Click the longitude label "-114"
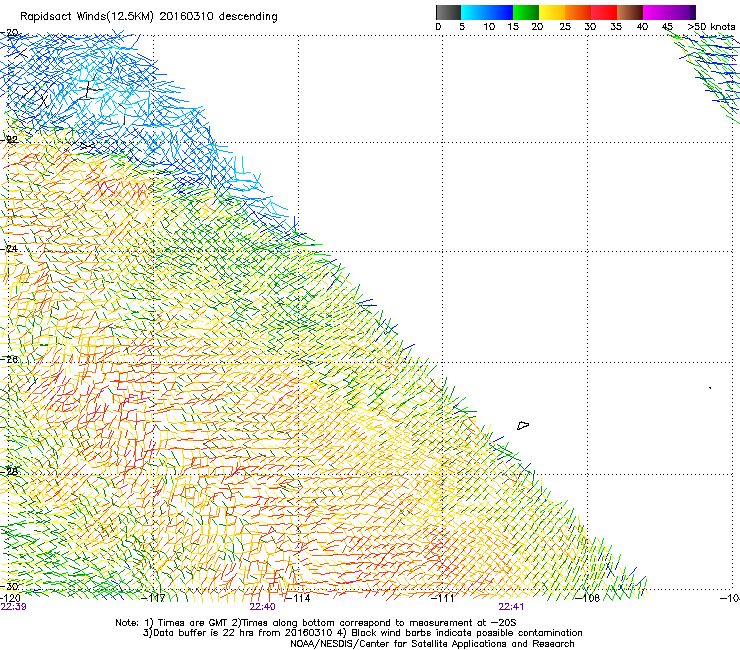This screenshot has height=650, width=740. pos(299,598)
